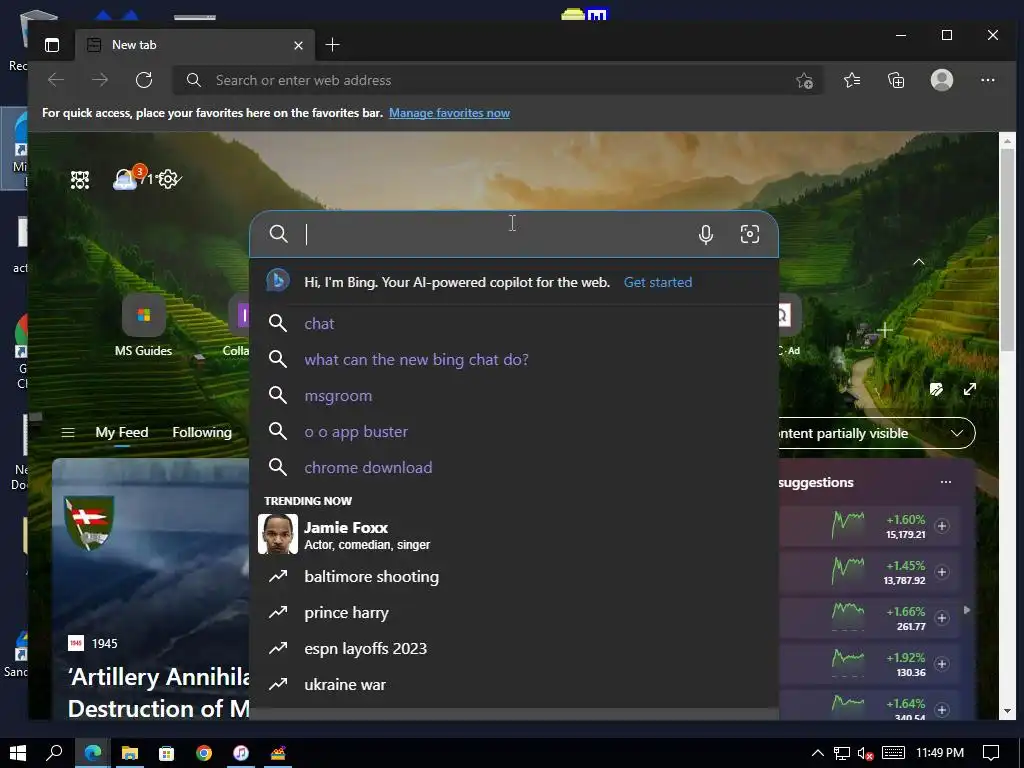Click the muted volume tray icon
Viewport: 1024px width, 768px height.
(x=865, y=754)
